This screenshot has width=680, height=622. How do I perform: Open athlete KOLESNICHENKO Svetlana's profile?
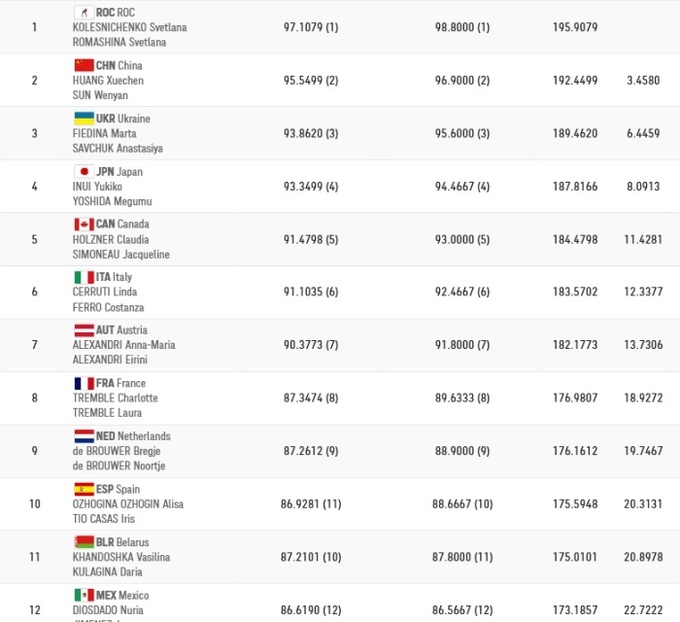click(x=130, y=27)
